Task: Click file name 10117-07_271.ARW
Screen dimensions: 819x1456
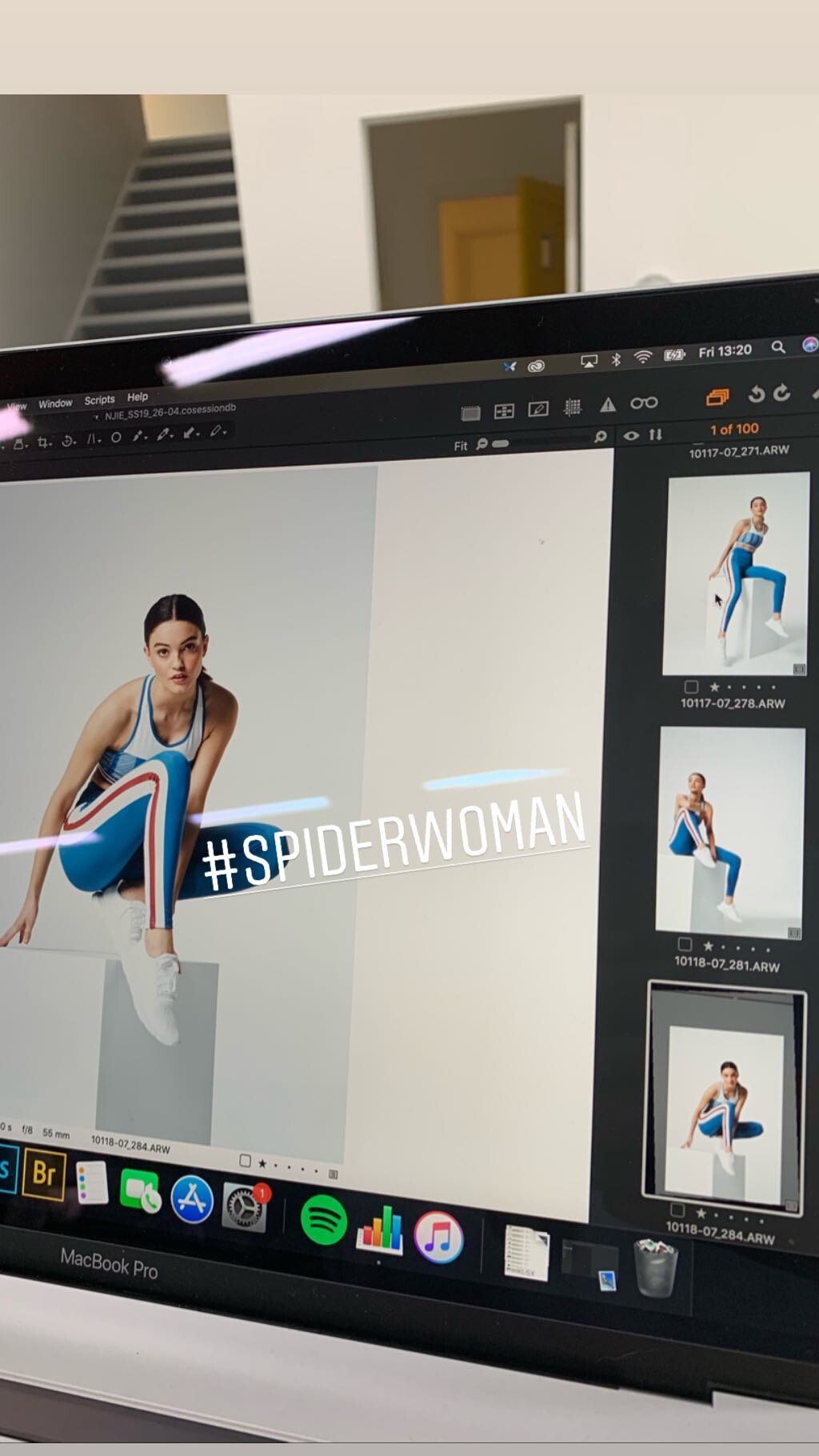Action: [x=739, y=452]
